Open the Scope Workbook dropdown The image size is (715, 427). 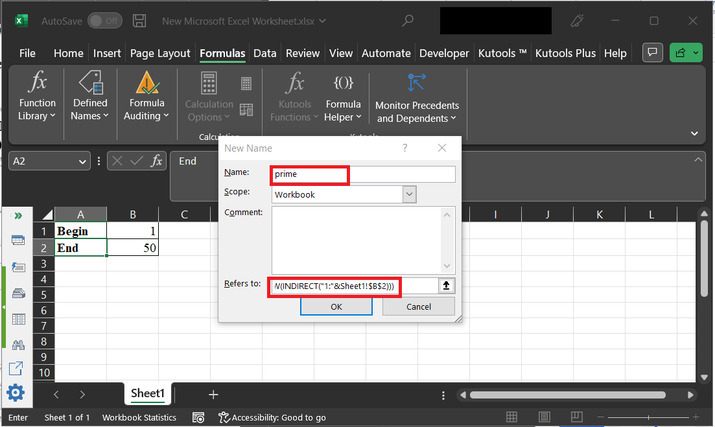click(x=409, y=194)
